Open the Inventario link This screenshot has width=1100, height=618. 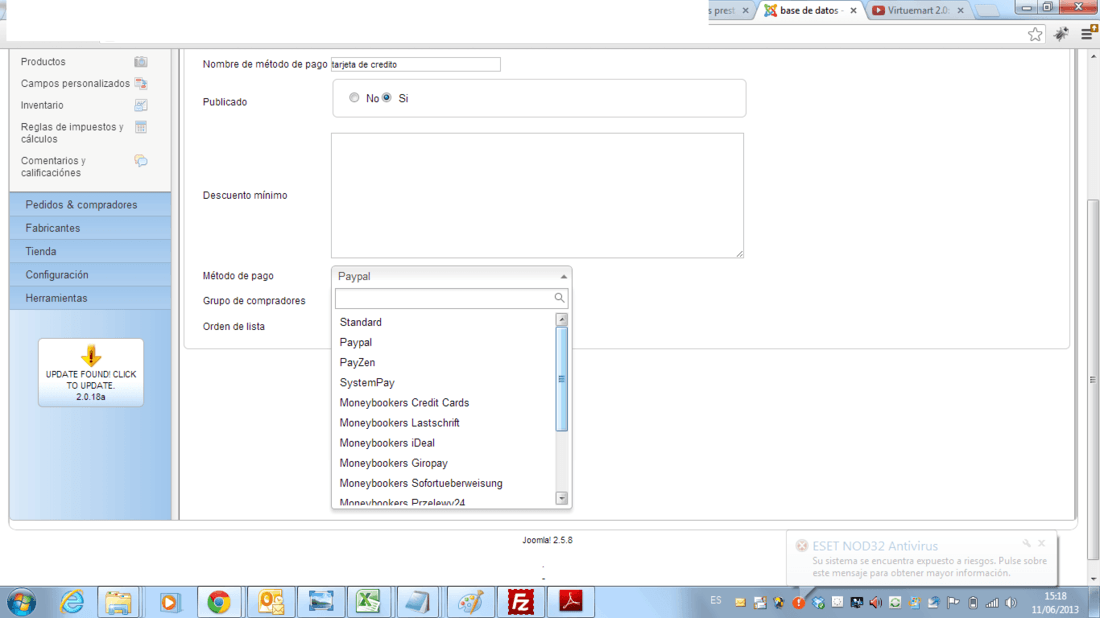pos(42,105)
